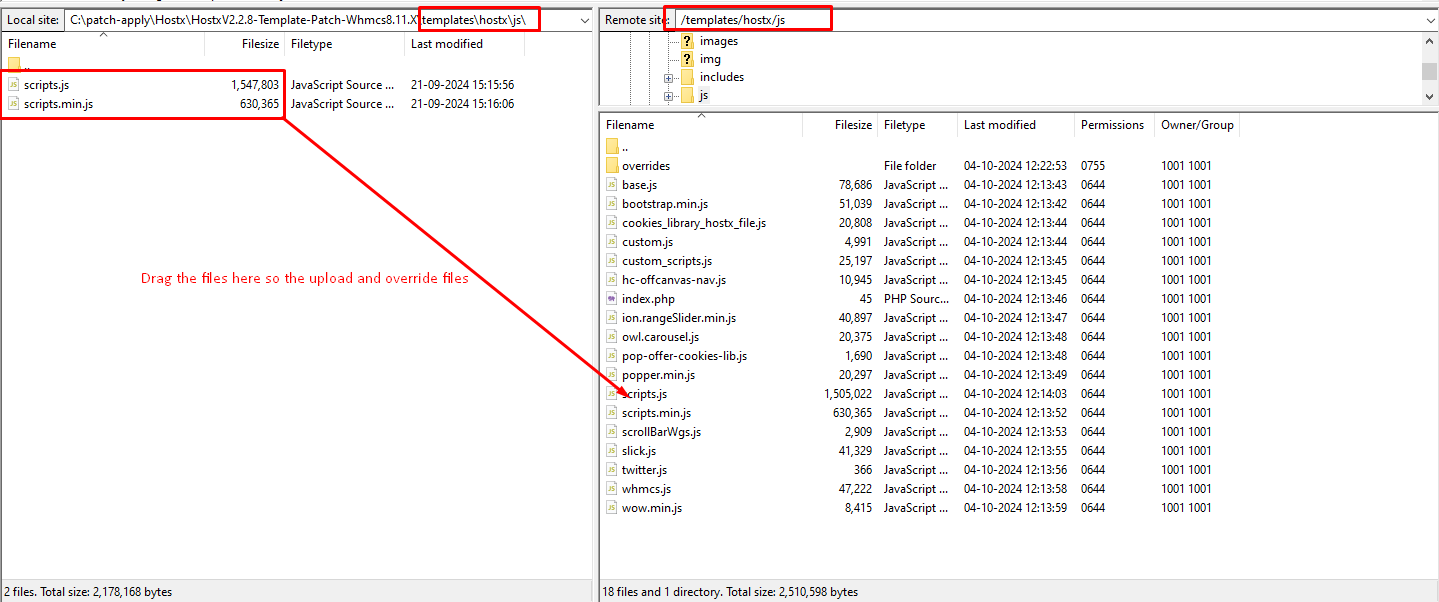Select the scripts.js file icon in local pane

(14, 85)
